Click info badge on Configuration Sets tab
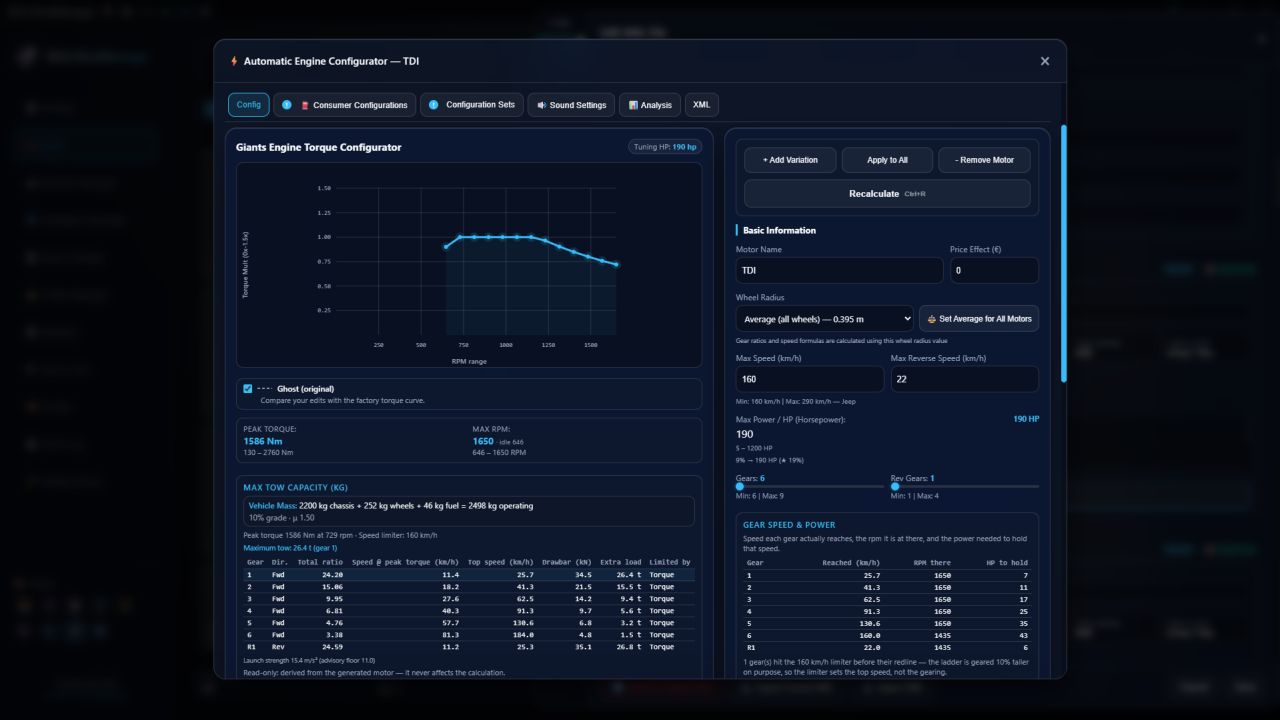 433,105
